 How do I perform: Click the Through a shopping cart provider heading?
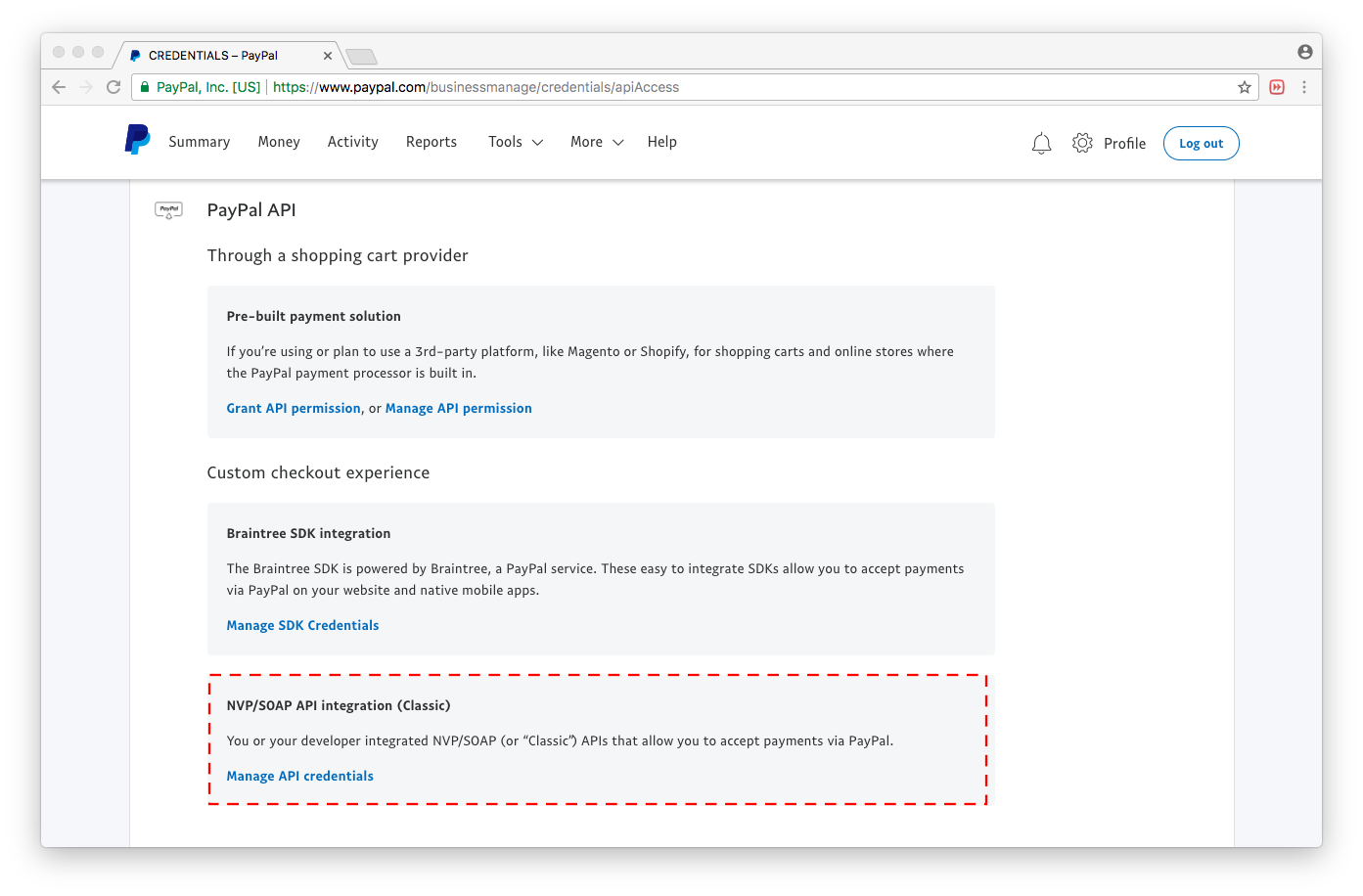pyautogui.click(x=338, y=255)
